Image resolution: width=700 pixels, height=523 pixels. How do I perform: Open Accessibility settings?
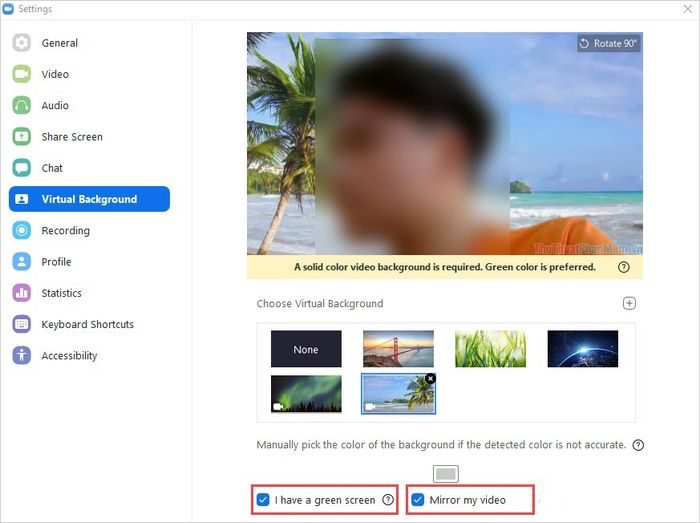tap(69, 355)
